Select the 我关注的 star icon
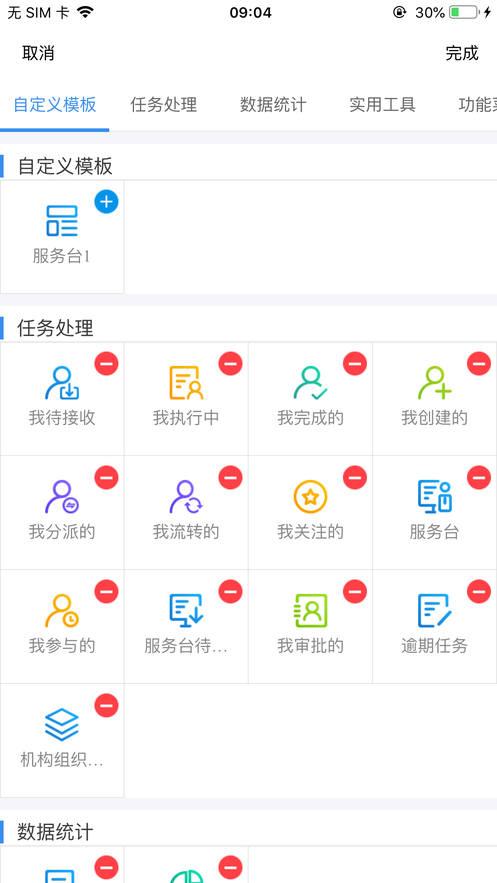 (x=310, y=497)
